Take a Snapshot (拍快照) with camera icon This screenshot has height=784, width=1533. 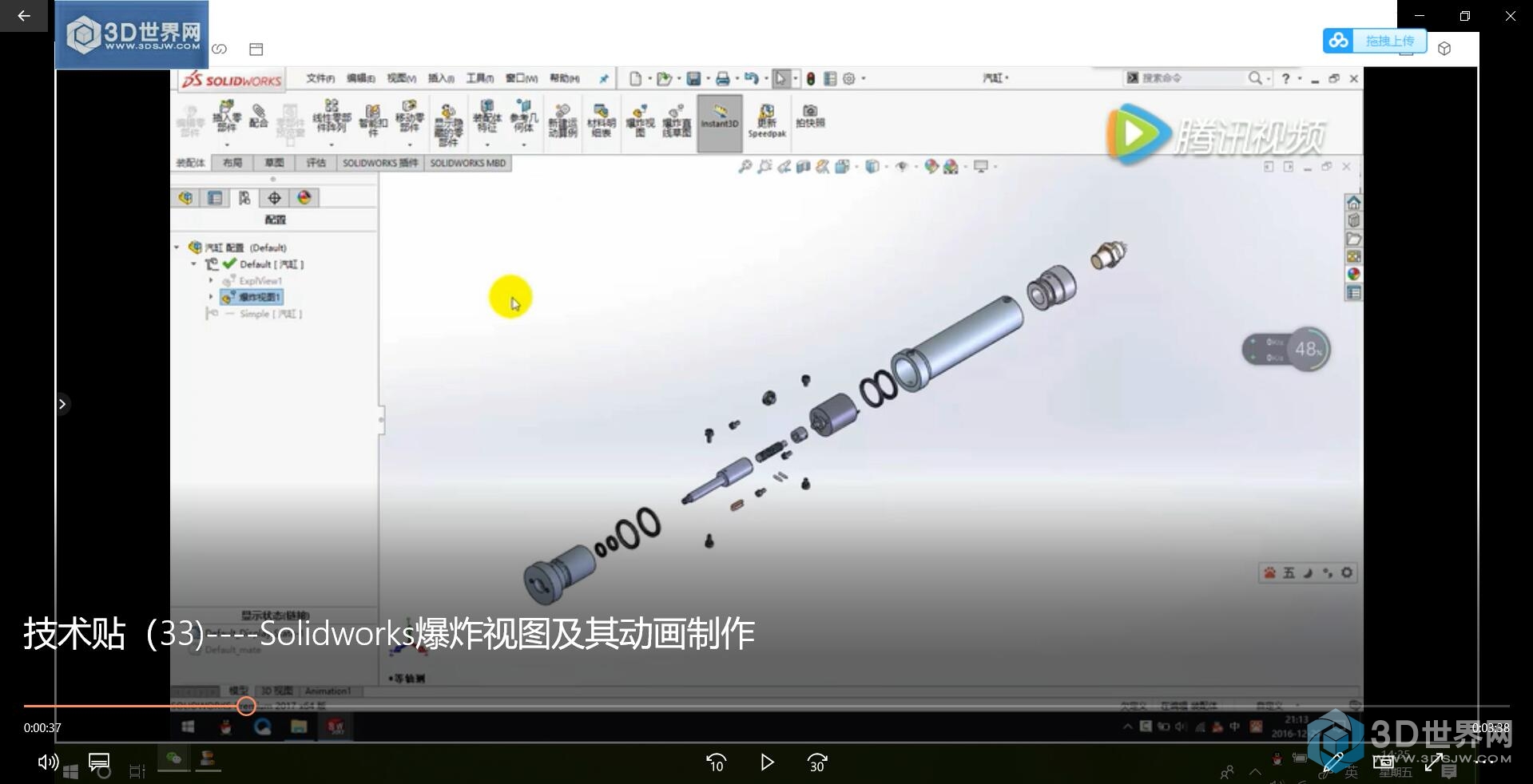[x=810, y=117]
